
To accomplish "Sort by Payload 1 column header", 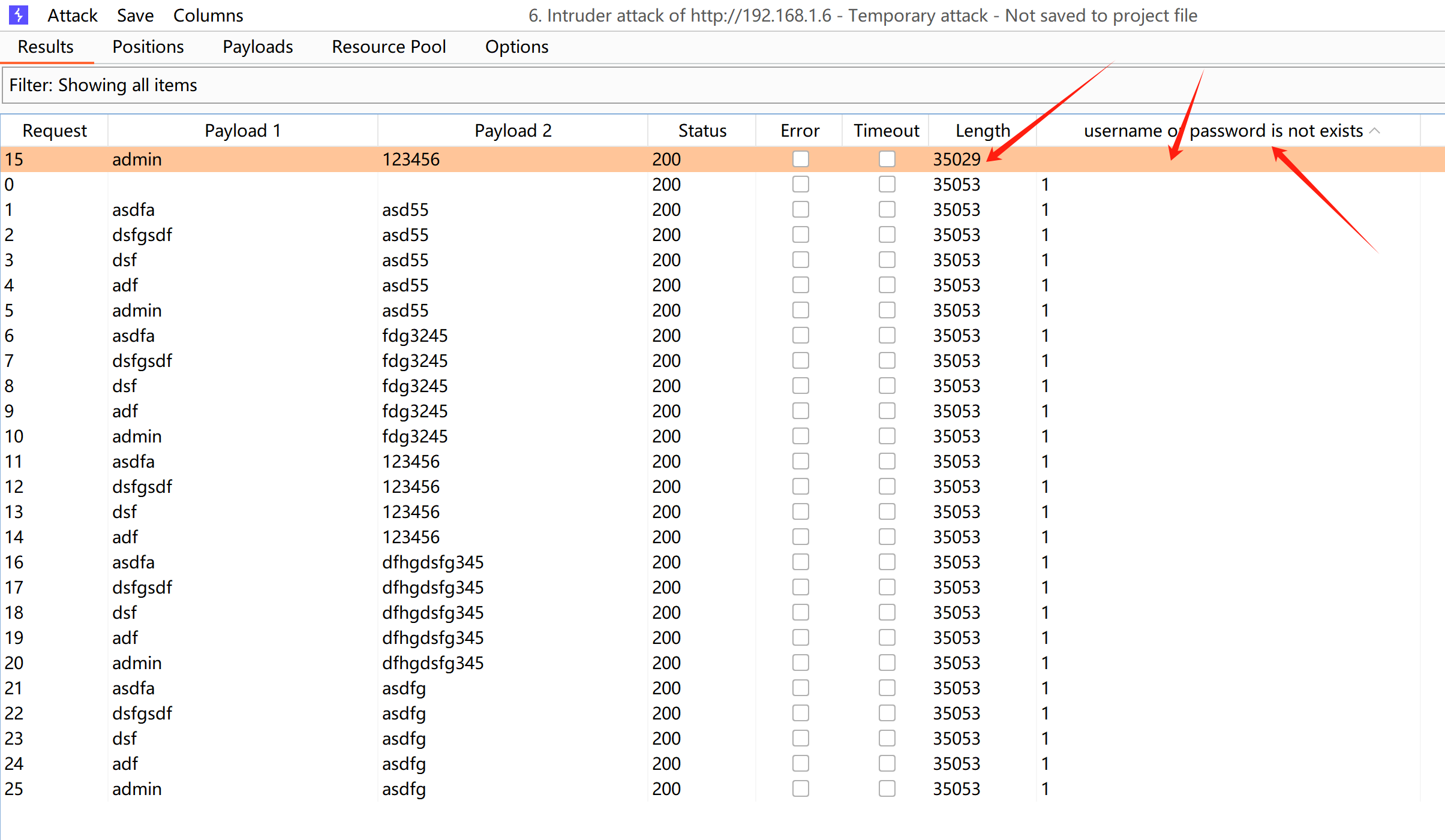I will click(242, 131).
